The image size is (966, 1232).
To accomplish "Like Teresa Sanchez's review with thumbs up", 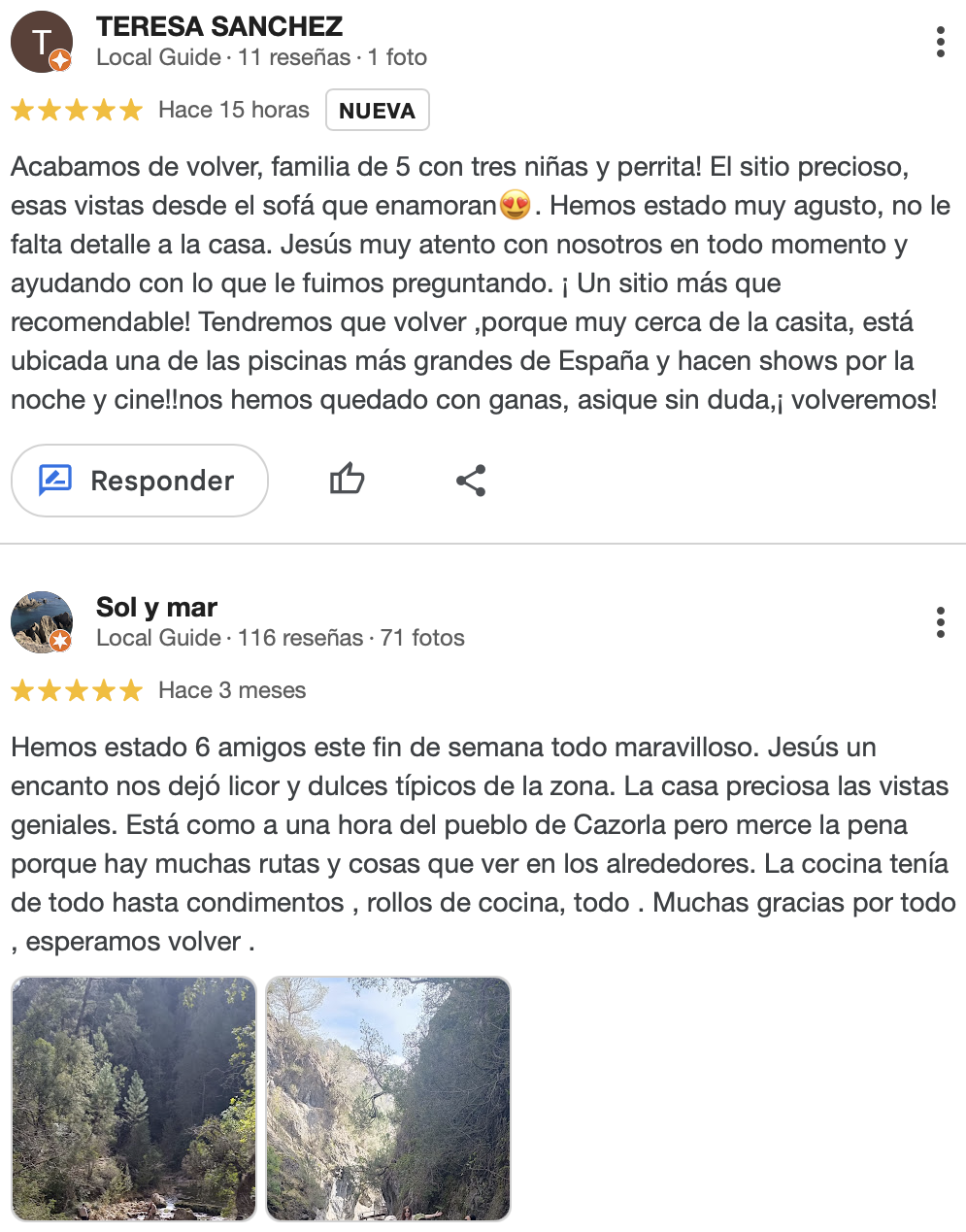I will tap(347, 480).
